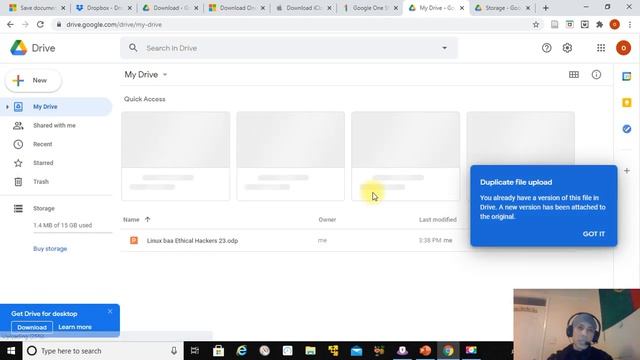Expand the My Drive folder tree arrow
The height and width of the screenshot is (360, 640).
pos(7,107)
